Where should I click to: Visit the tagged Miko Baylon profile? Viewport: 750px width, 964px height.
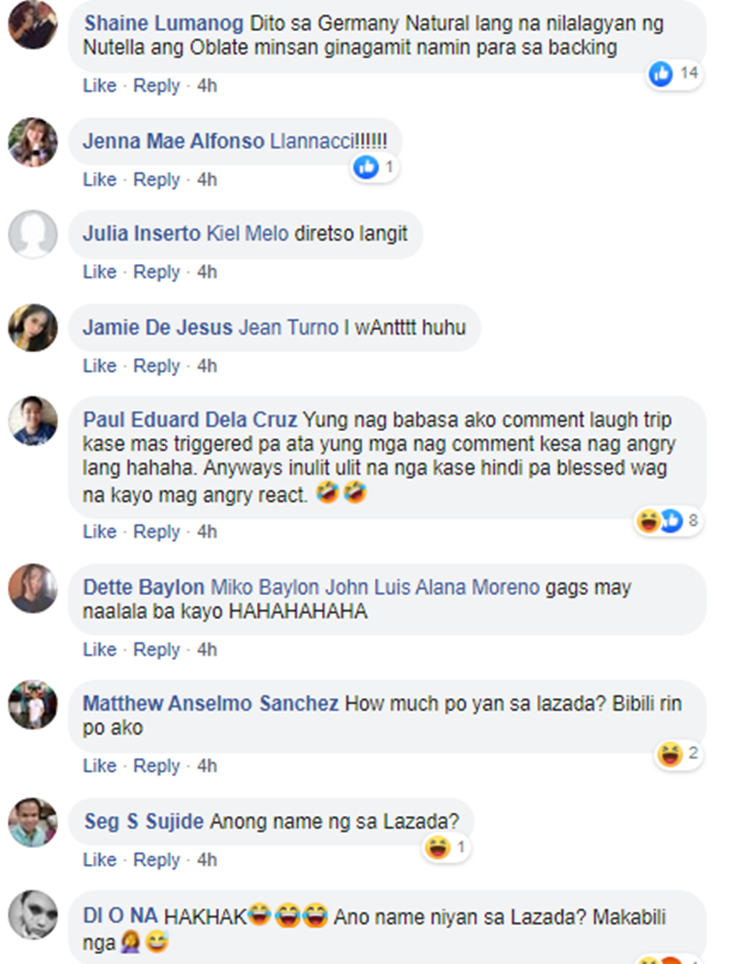point(265,587)
